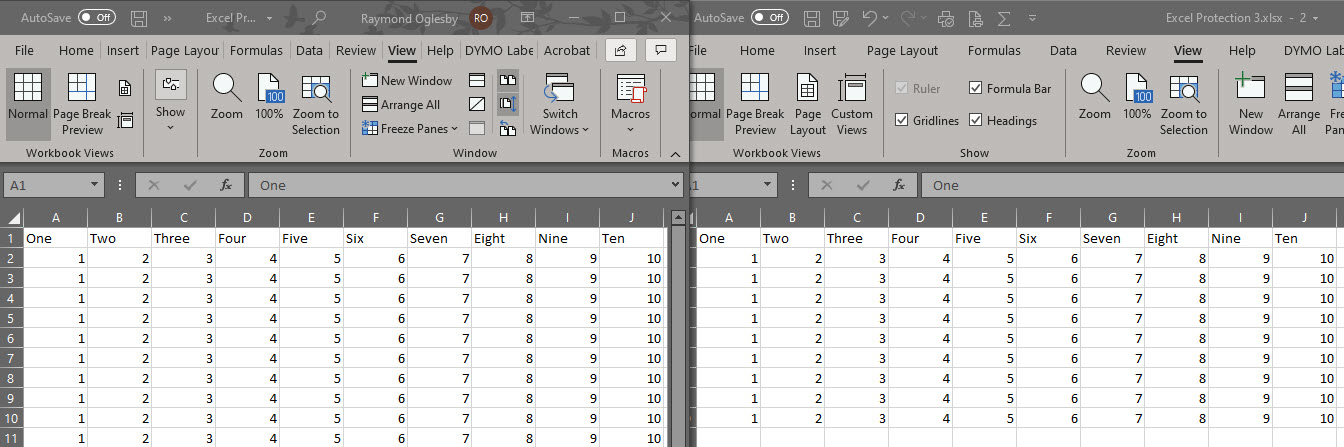Switch to Home tab in left window
Screen dimensions: 1344x447
[76, 50]
